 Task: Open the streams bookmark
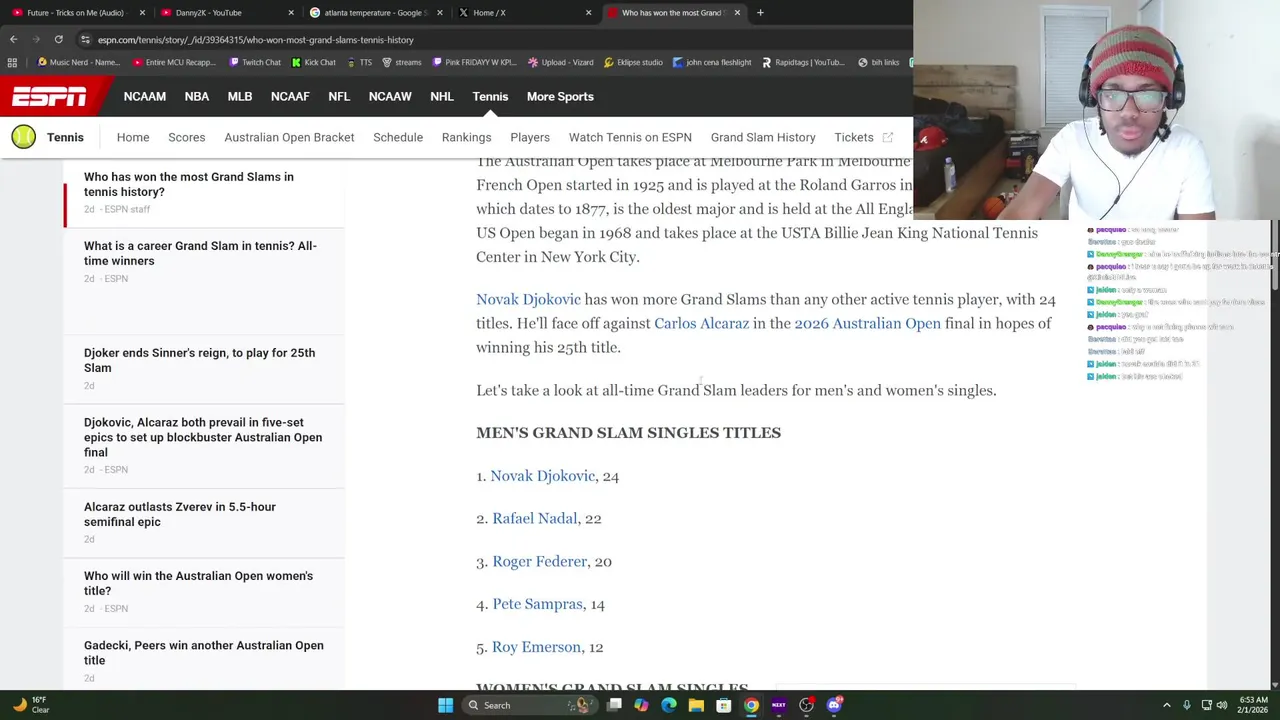402,62
